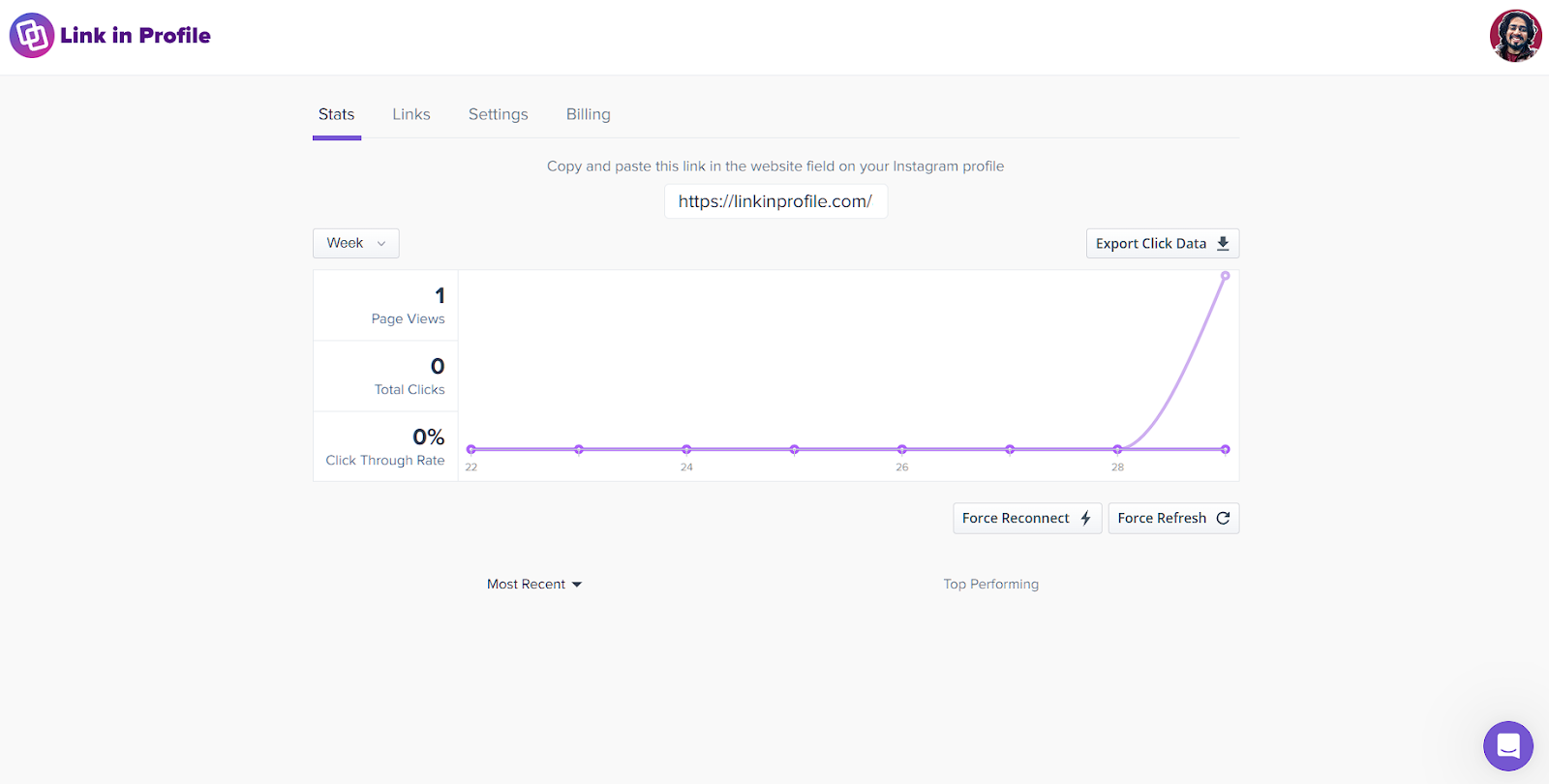This screenshot has height=784, width=1549.
Task: Click the Force Refresh button label
Action: tap(1162, 519)
